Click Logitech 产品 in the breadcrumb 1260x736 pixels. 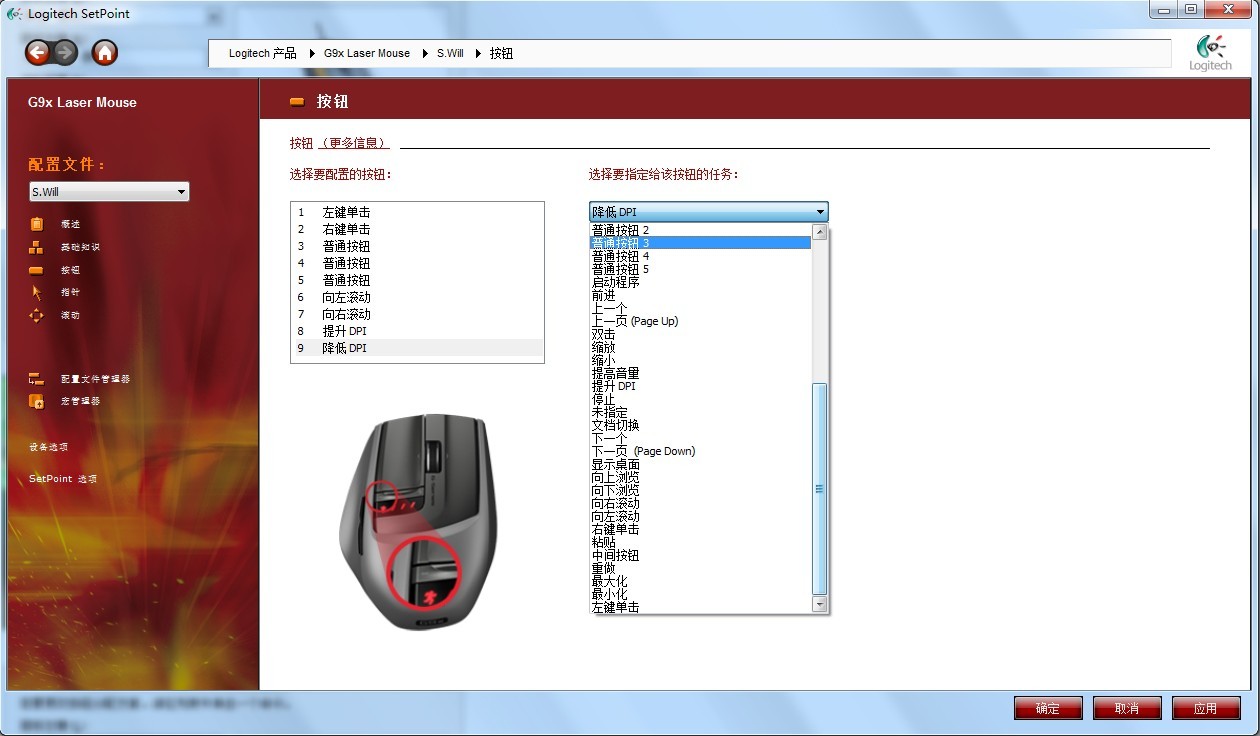(x=263, y=53)
